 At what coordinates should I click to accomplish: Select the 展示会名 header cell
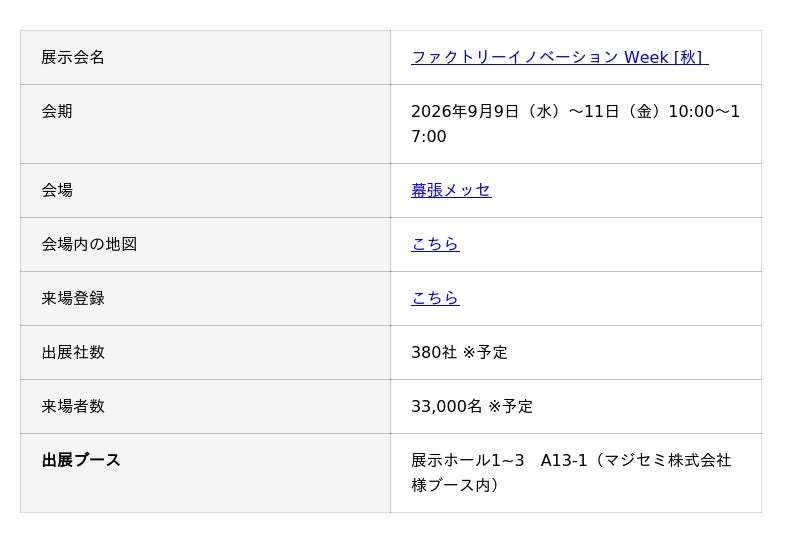tap(205, 57)
